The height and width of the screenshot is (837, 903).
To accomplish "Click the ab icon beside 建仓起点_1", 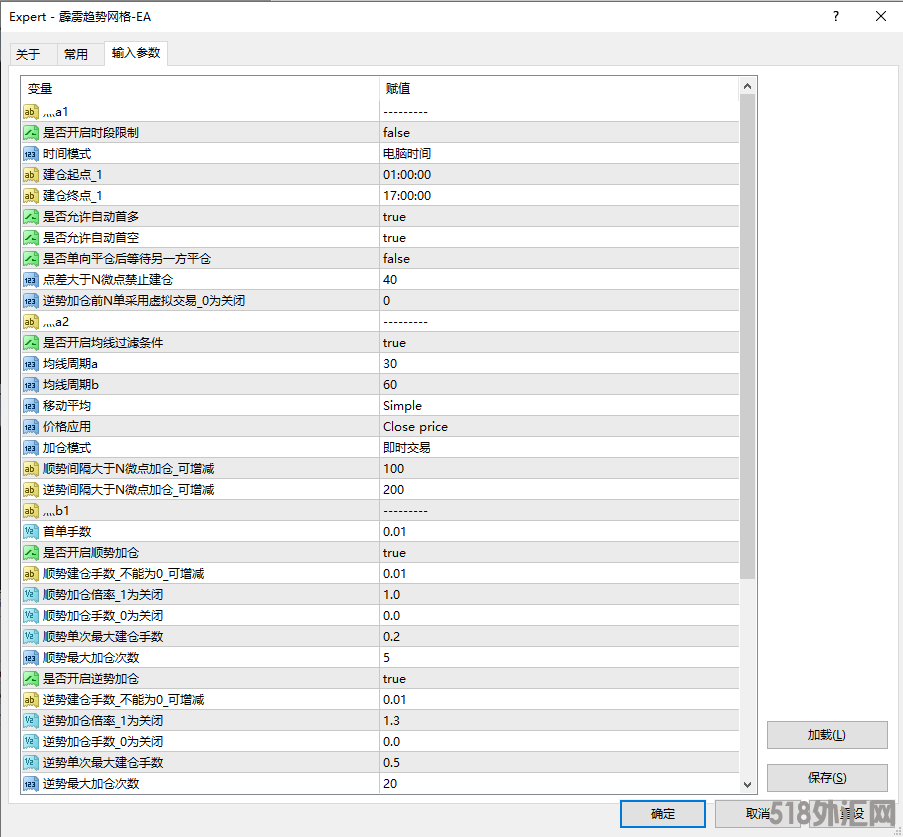I will (x=30, y=174).
